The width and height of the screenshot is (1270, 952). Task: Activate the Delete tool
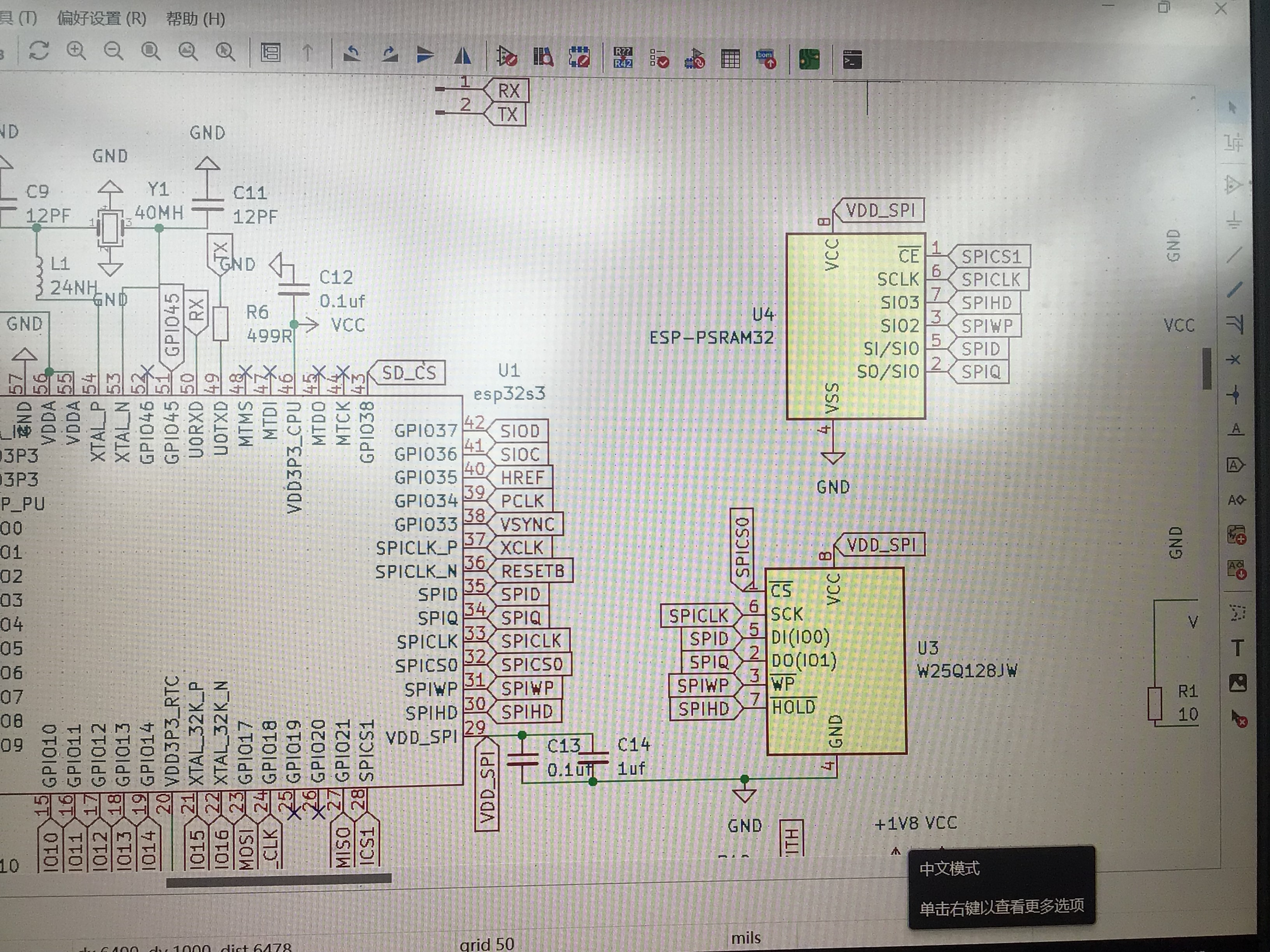pyautogui.click(x=1239, y=718)
